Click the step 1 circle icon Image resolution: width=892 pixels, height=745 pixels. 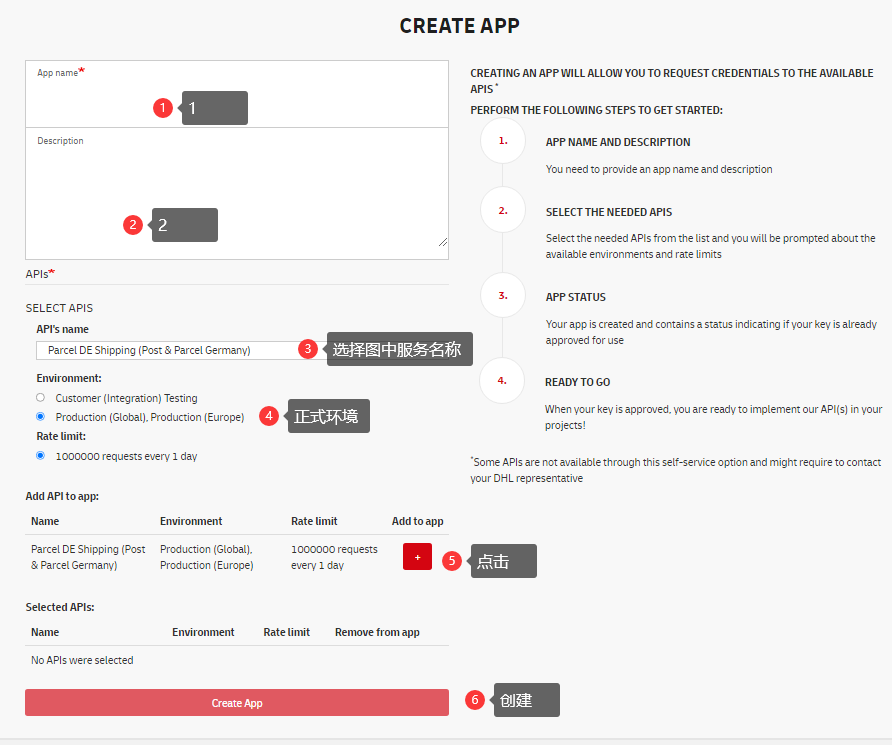point(503,141)
